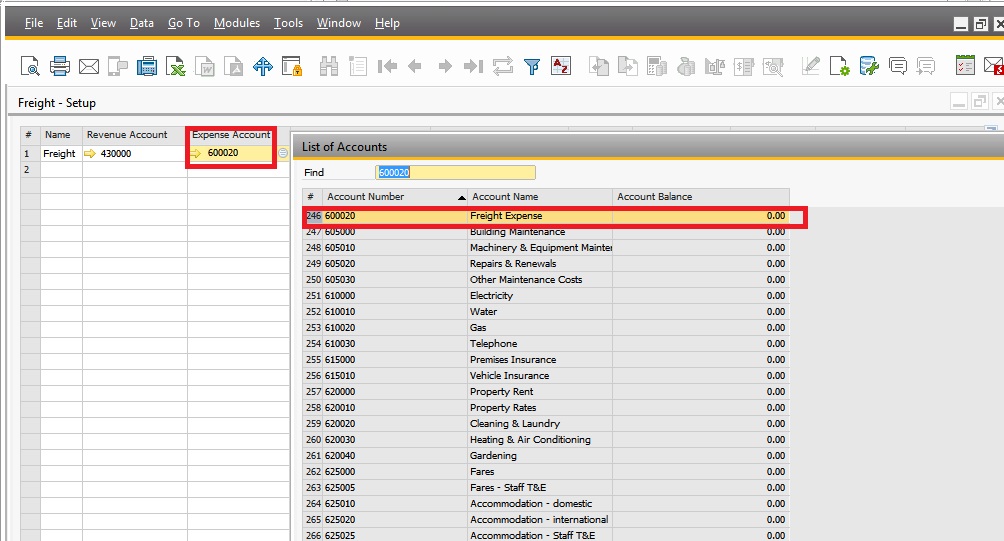The height and width of the screenshot is (541, 1004).
Task: Select the Property Rent account row
Action: [x=546, y=392]
